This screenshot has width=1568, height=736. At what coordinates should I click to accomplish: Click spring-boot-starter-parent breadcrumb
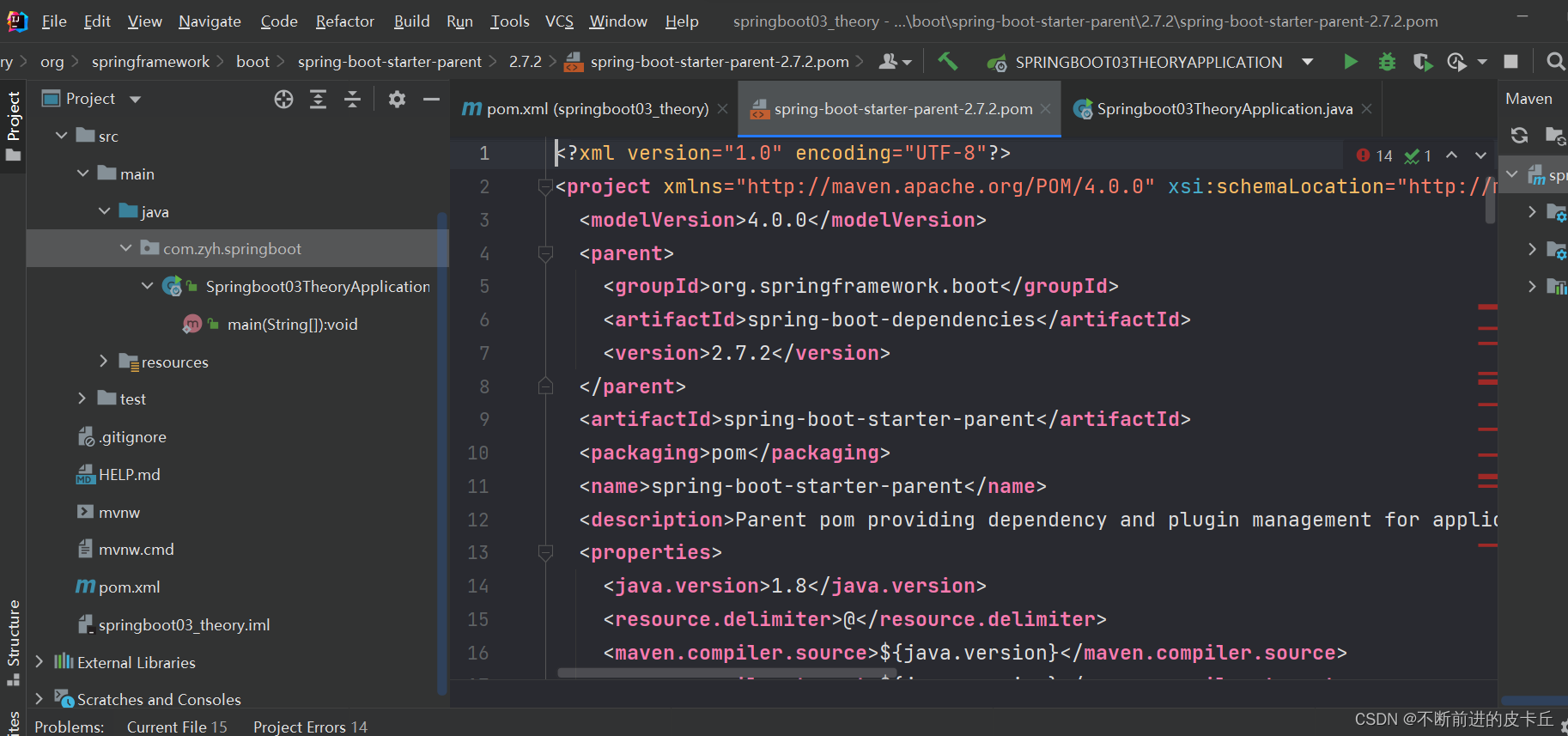coord(390,62)
